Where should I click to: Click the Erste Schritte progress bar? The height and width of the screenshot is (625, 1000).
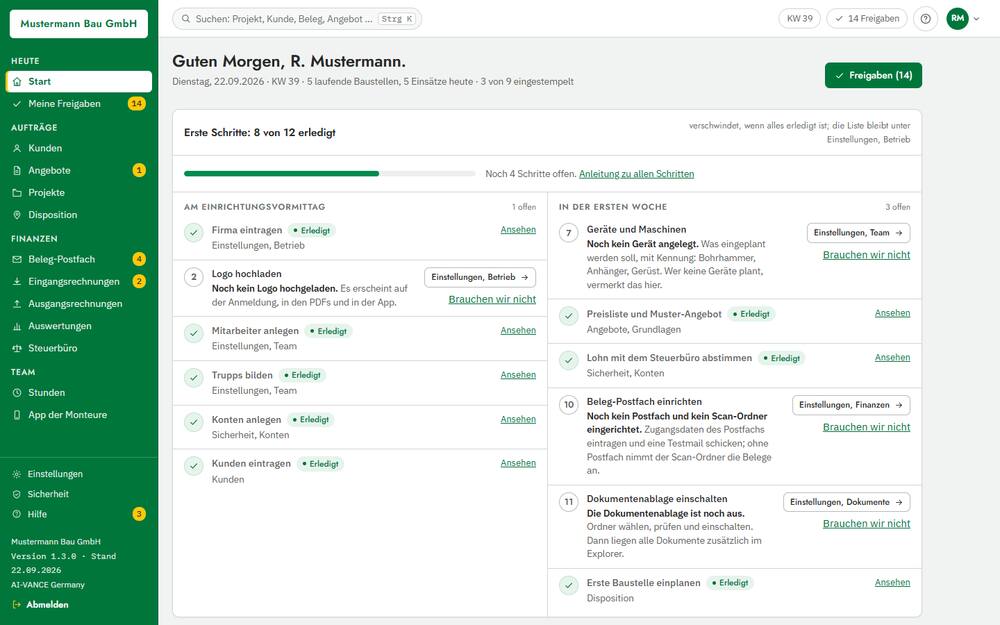tap(330, 173)
